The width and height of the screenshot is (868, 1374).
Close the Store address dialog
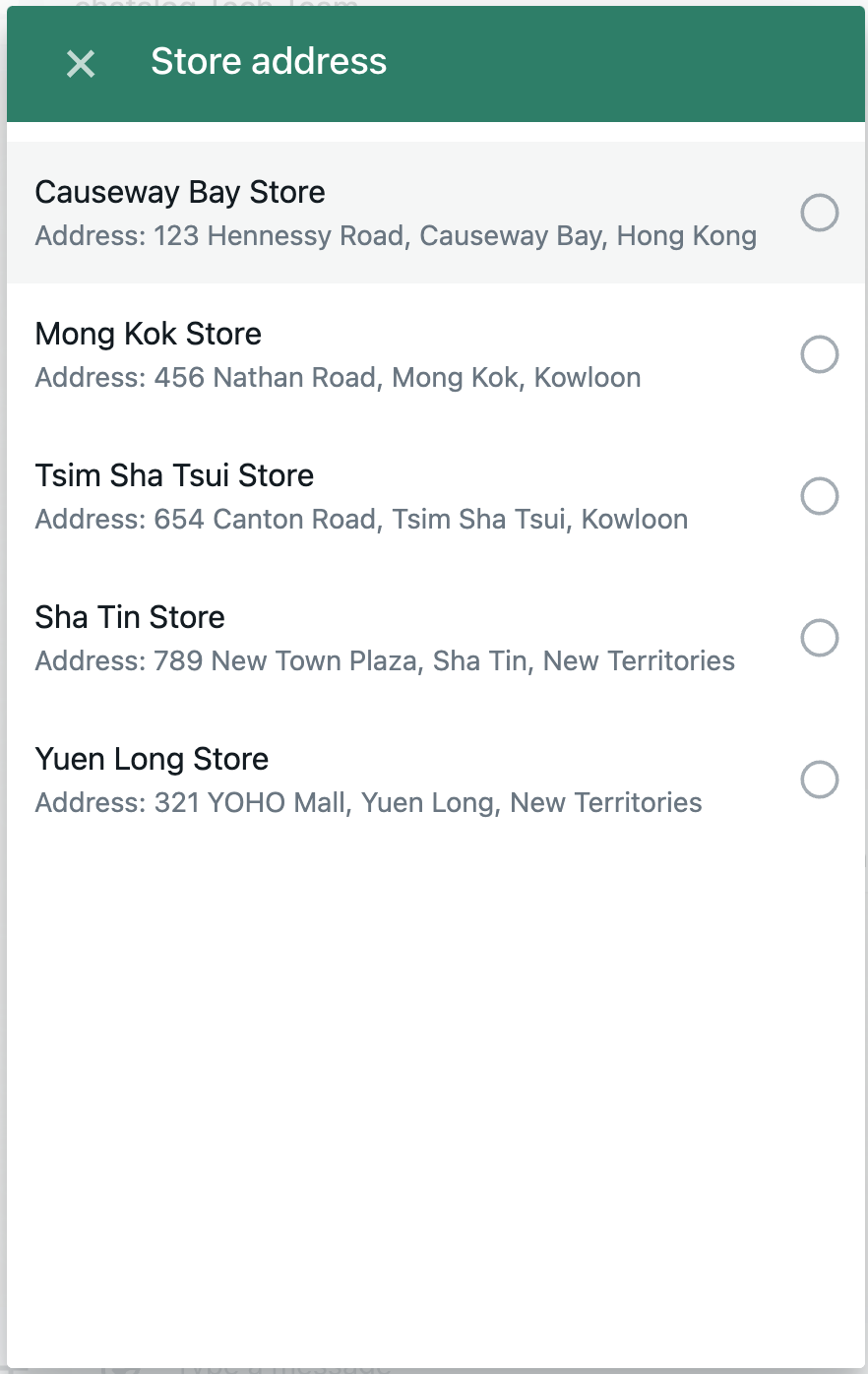tap(80, 64)
